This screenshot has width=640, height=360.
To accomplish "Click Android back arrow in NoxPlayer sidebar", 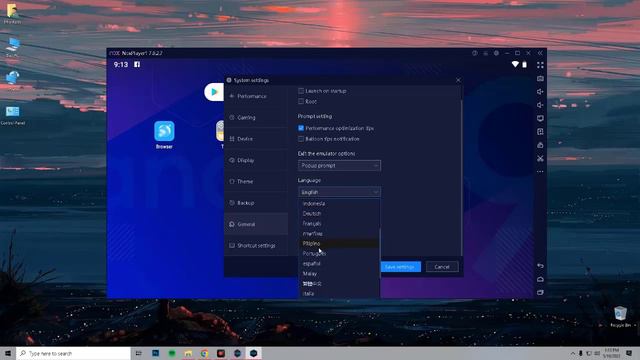I will 540,266.
